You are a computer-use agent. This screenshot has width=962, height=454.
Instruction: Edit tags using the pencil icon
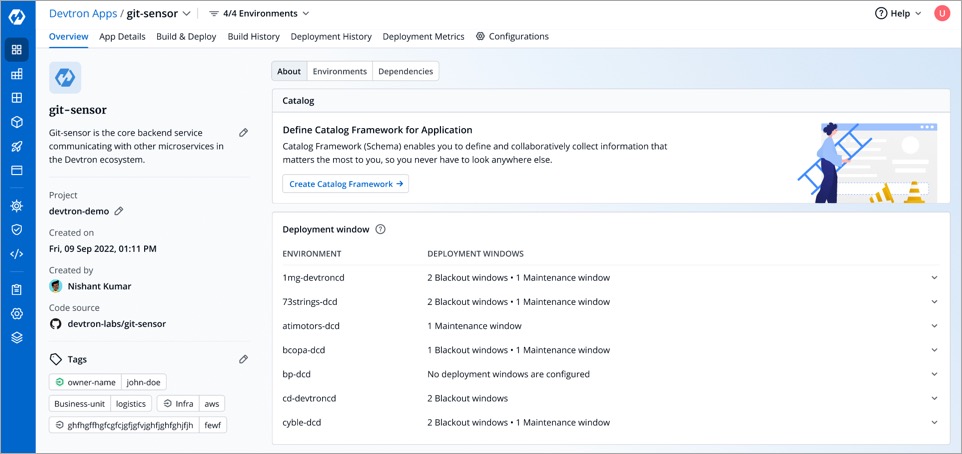tap(244, 359)
